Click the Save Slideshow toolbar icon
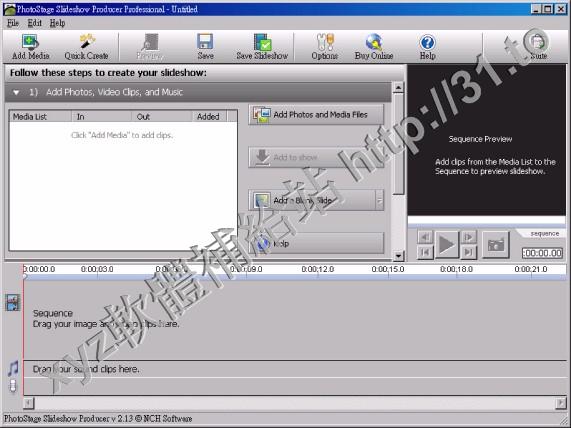The width and height of the screenshot is (571, 428). [x=262, y=47]
